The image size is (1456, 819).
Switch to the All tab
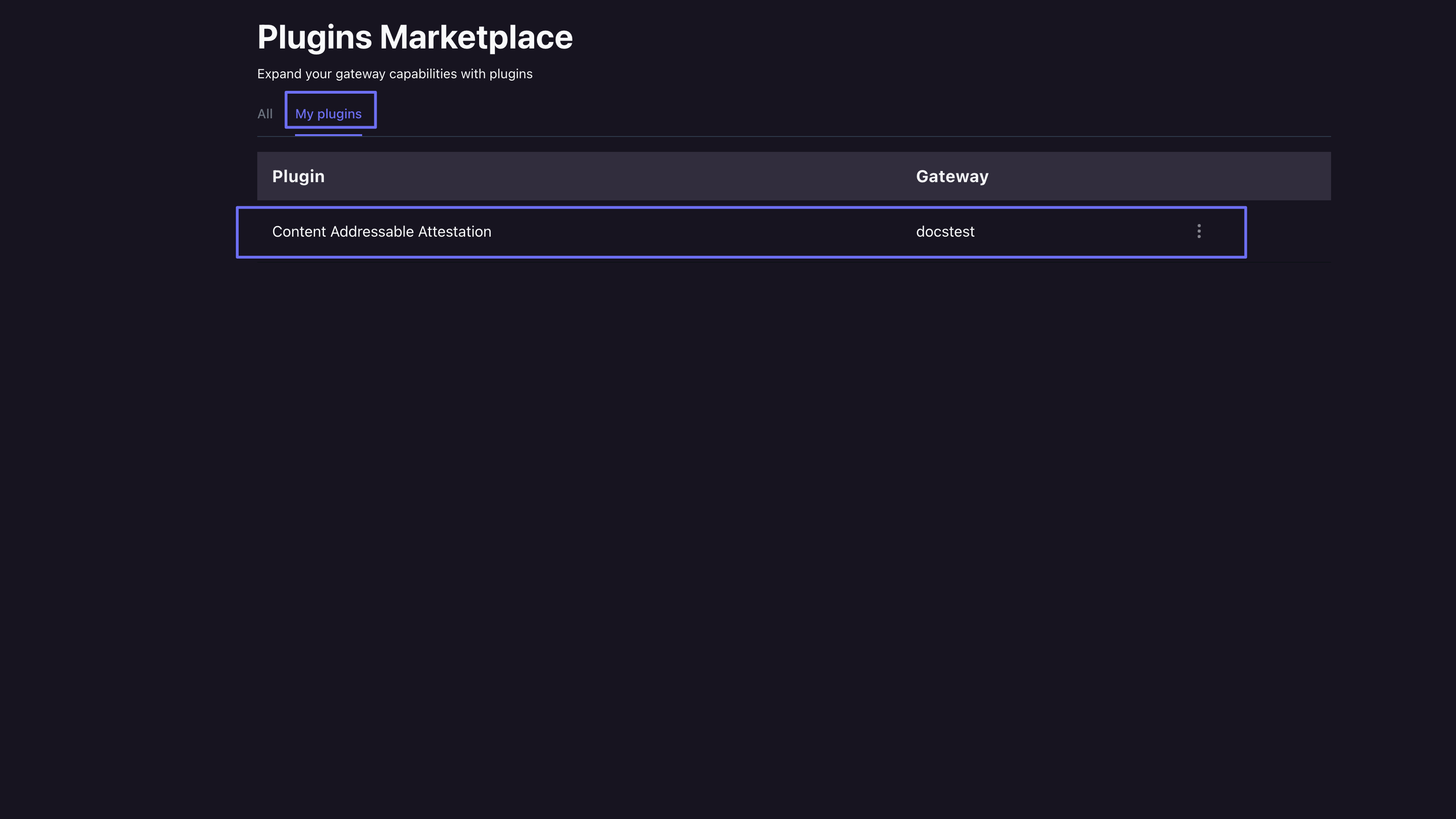click(x=265, y=114)
